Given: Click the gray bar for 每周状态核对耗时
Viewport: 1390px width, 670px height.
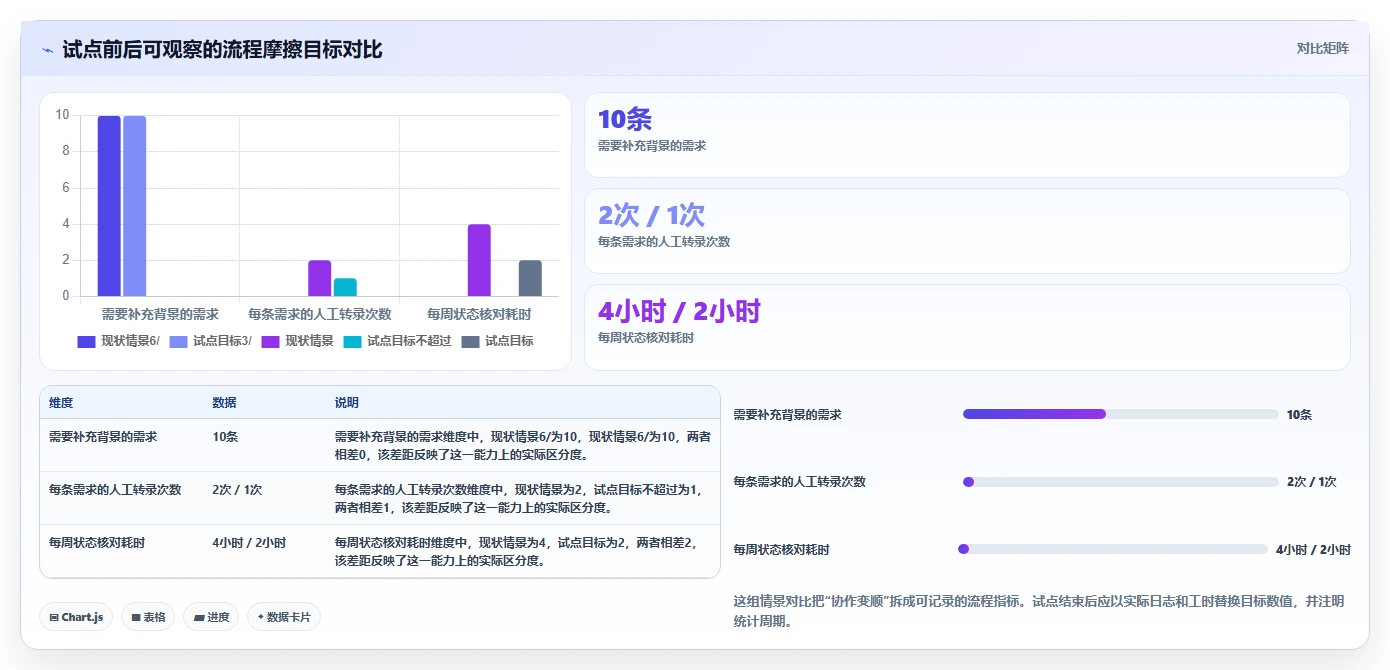Looking at the screenshot, I should [530, 278].
